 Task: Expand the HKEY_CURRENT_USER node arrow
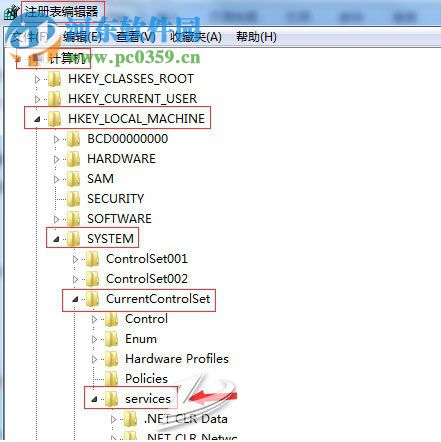[x=37, y=99]
